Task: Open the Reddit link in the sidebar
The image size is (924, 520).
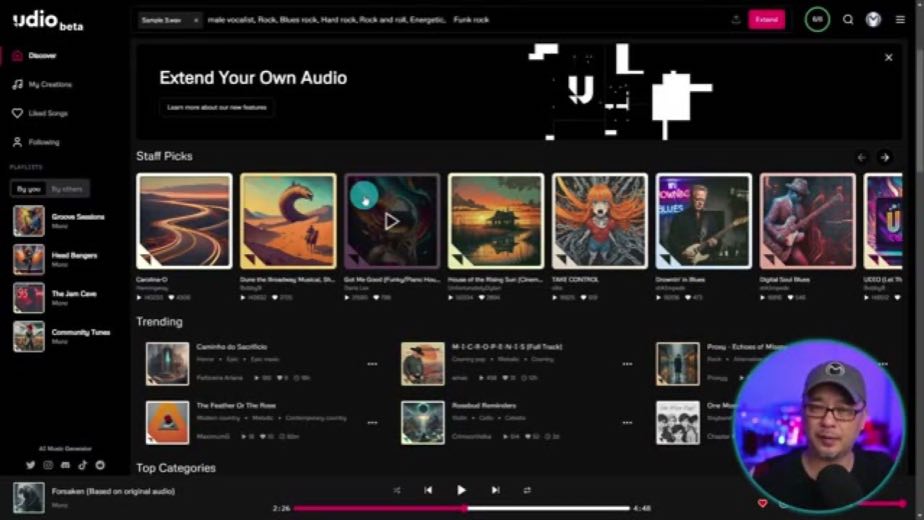Action: 100,465
